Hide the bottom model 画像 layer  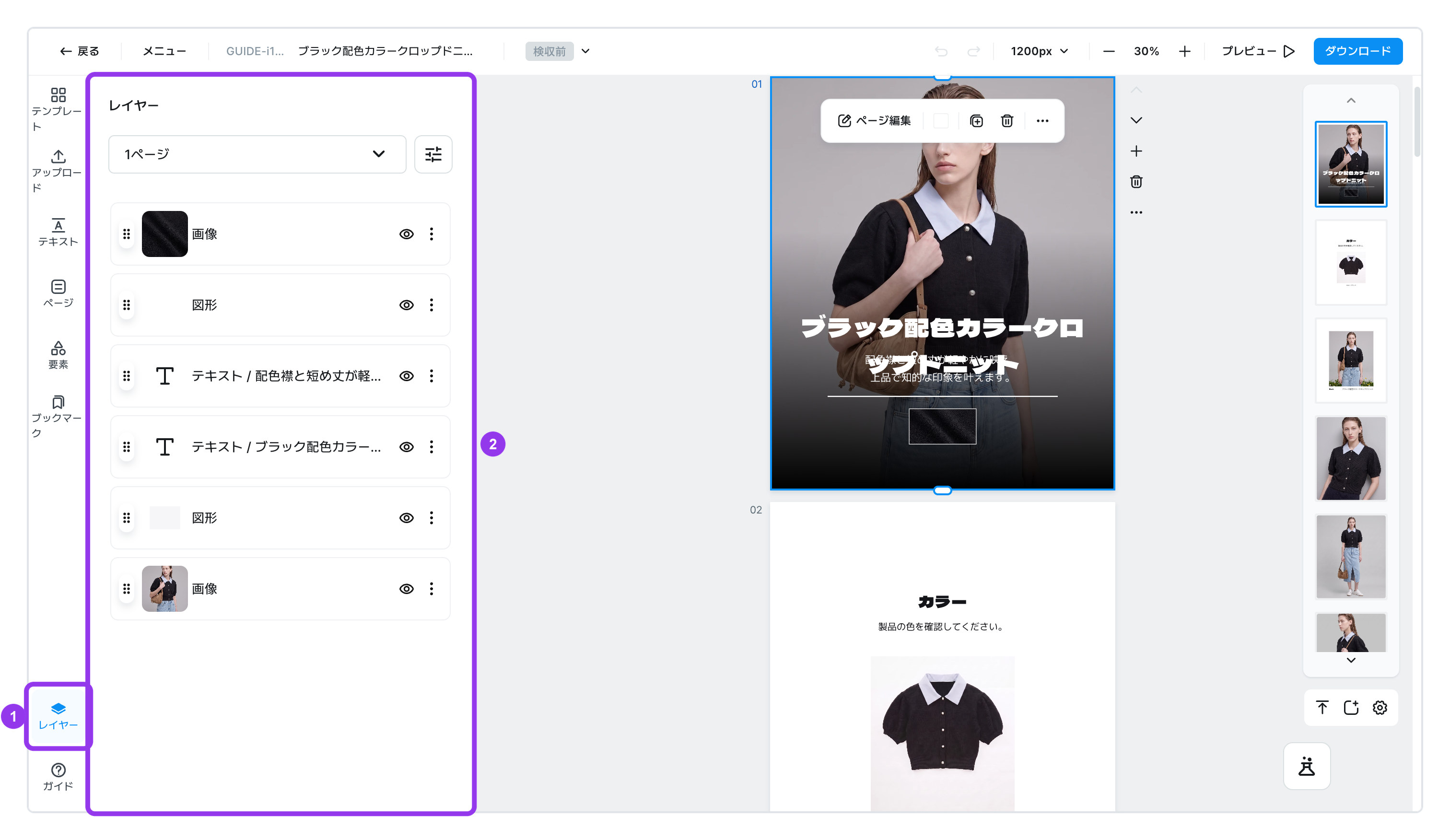tap(406, 589)
